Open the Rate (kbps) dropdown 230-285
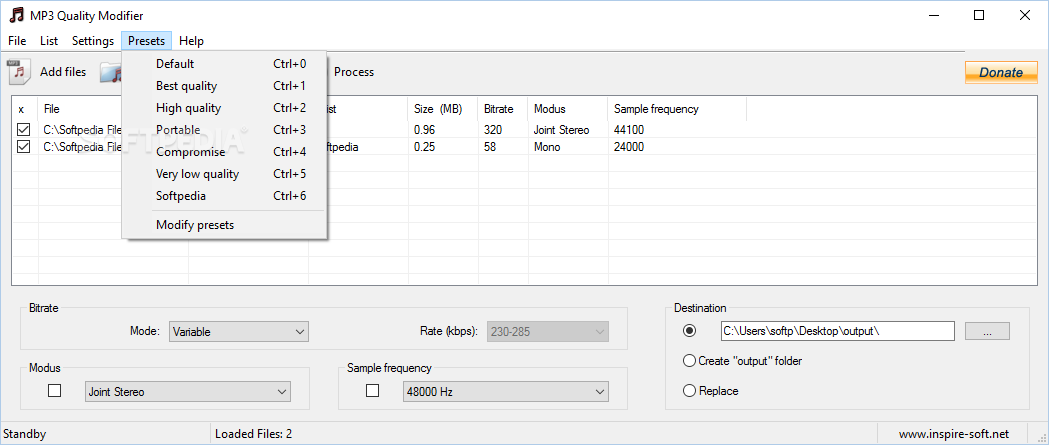Screen dimensions: 1049x445 click(548, 331)
